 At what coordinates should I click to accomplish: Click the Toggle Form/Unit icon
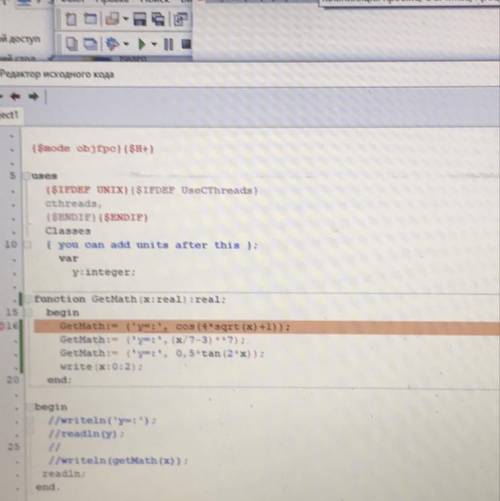pyautogui.click(x=181, y=19)
